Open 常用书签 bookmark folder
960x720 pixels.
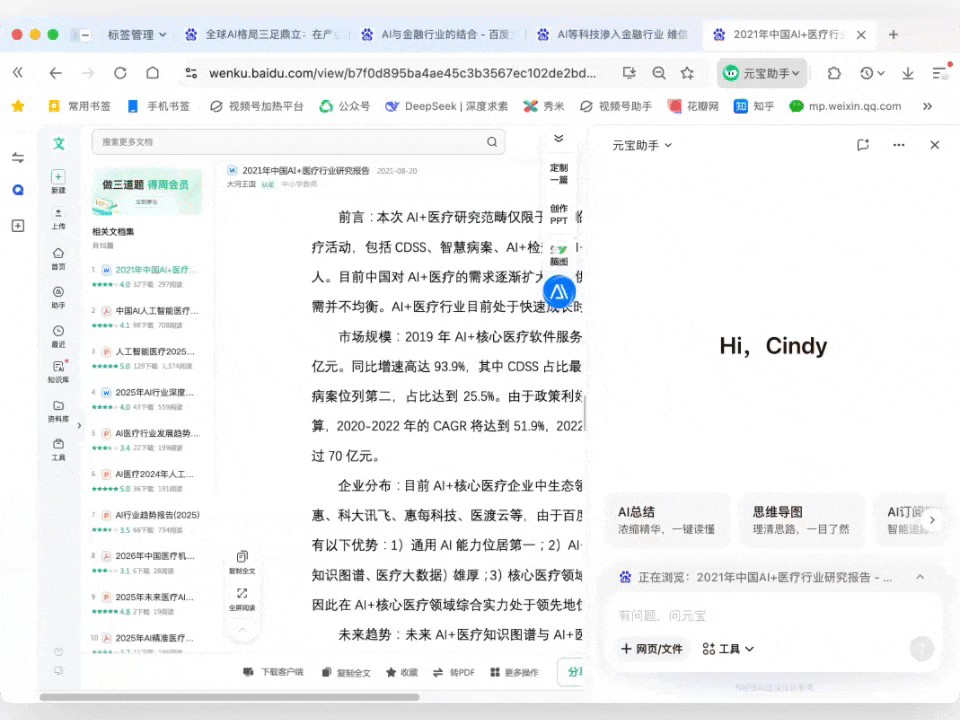[x=80, y=107]
